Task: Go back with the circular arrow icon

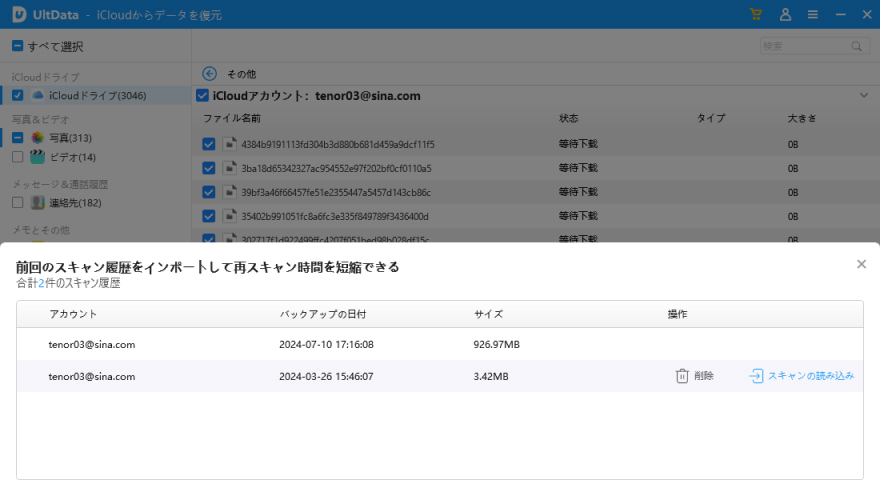Action: [209, 74]
